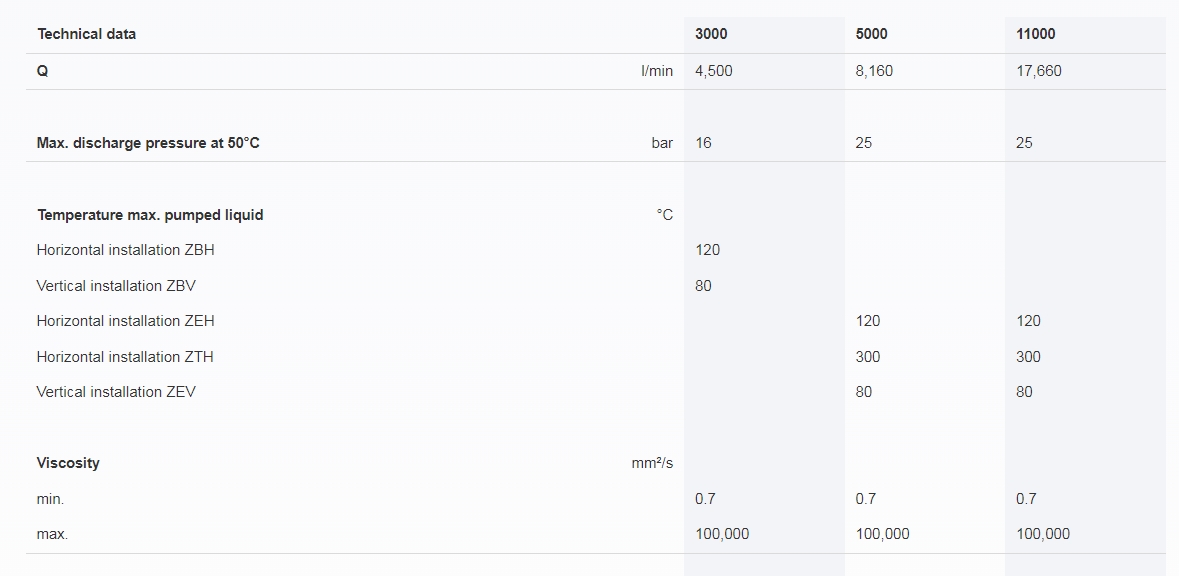This screenshot has width=1179, height=576.
Task: Select the max. viscosity row label
Action: pyautogui.click(x=52, y=534)
